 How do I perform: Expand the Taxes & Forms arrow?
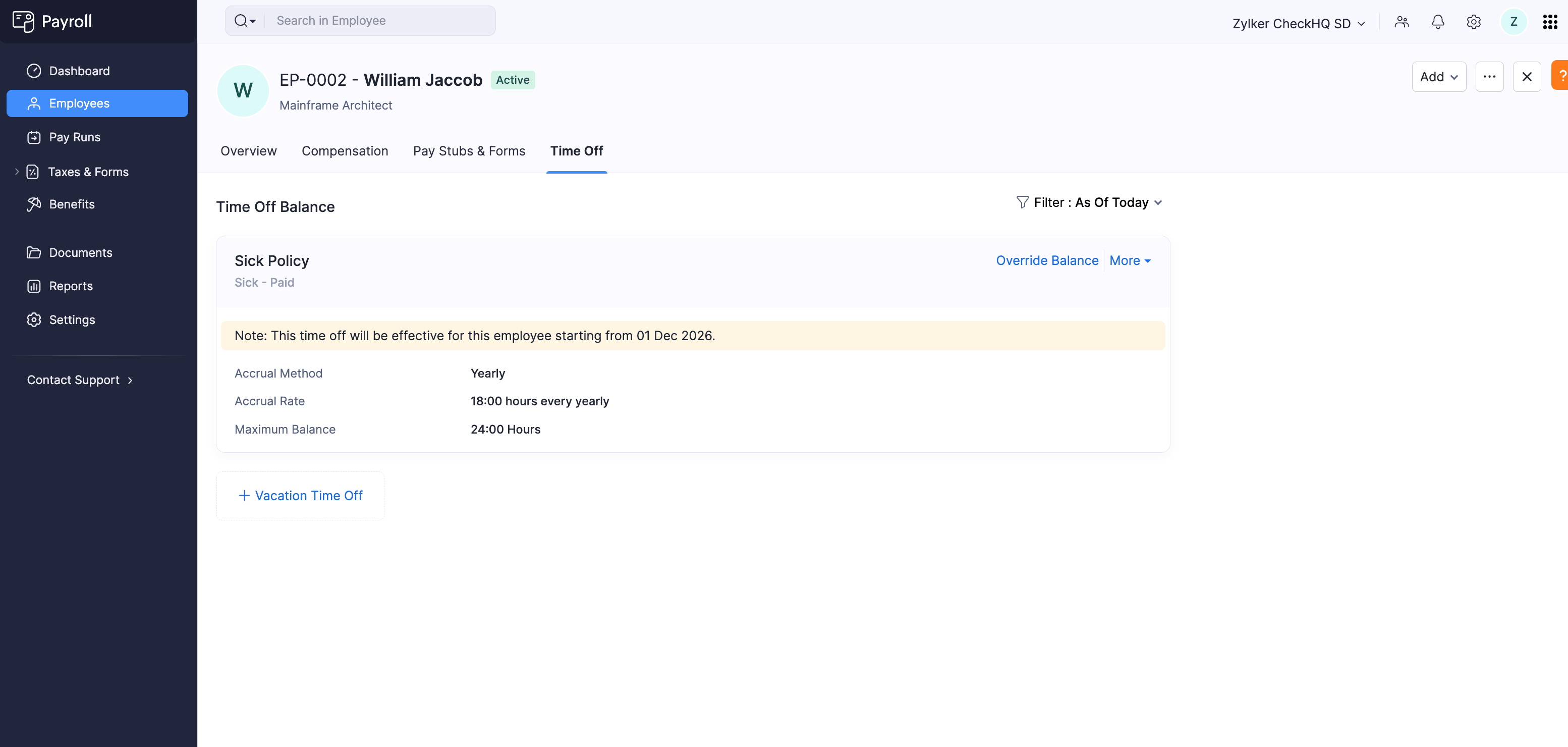coord(17,172)
